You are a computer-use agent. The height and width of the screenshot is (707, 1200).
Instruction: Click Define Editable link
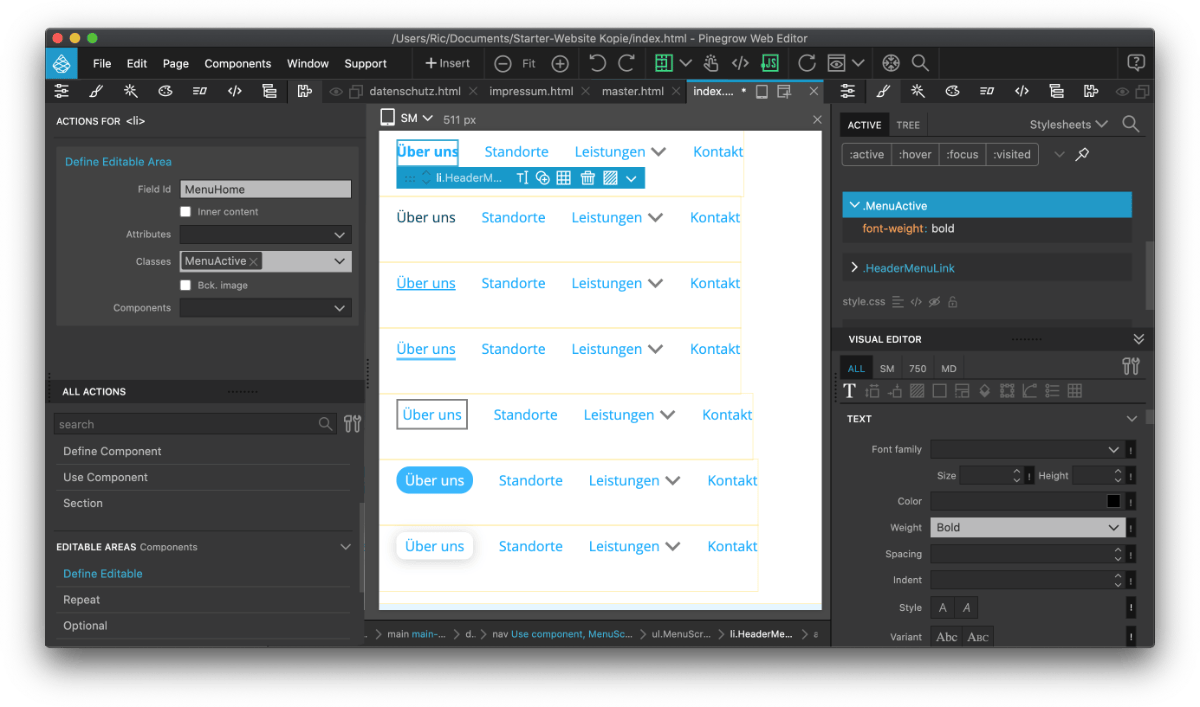103,574
